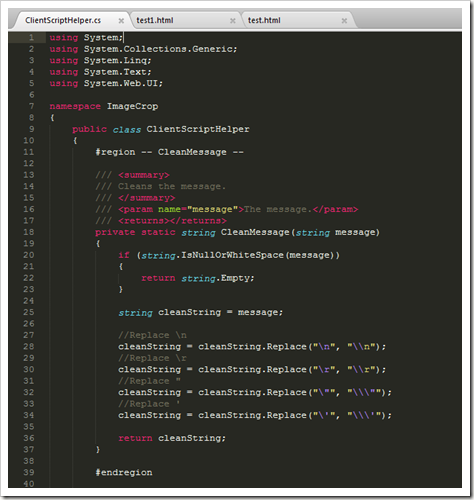Close the test1.html tab
The width and height of the screenshot is (474, 500).
tap(233, 21)
